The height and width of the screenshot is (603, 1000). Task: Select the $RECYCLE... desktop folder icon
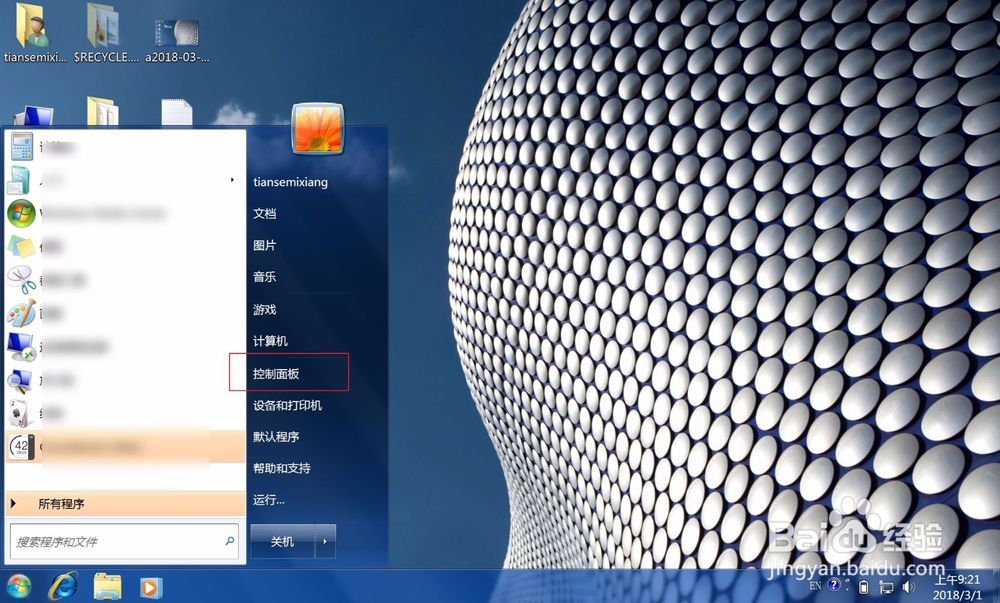pyautogui.click(x=106, y=33)
